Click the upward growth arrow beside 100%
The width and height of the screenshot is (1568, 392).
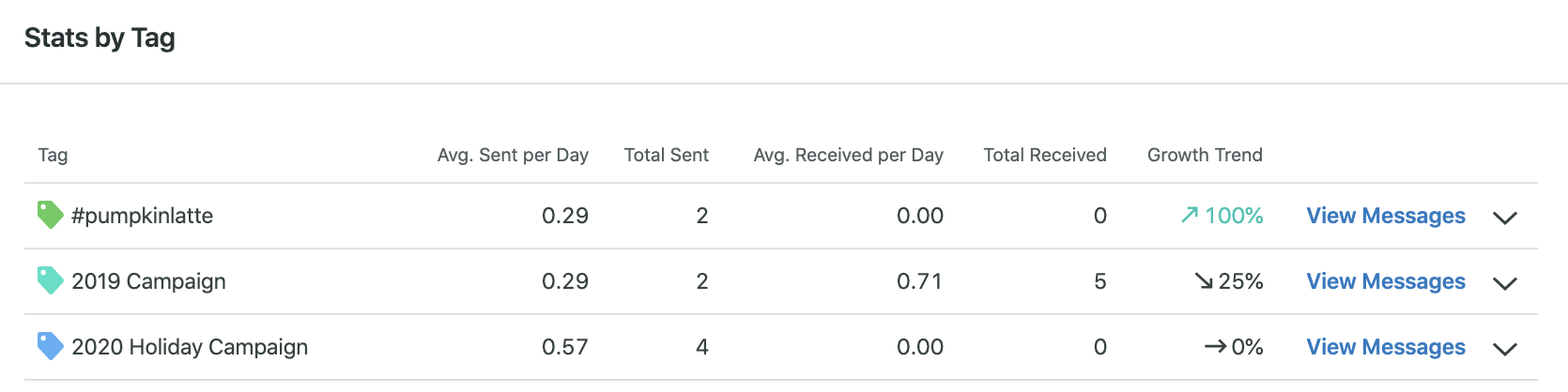click(x=1190, y=216)
